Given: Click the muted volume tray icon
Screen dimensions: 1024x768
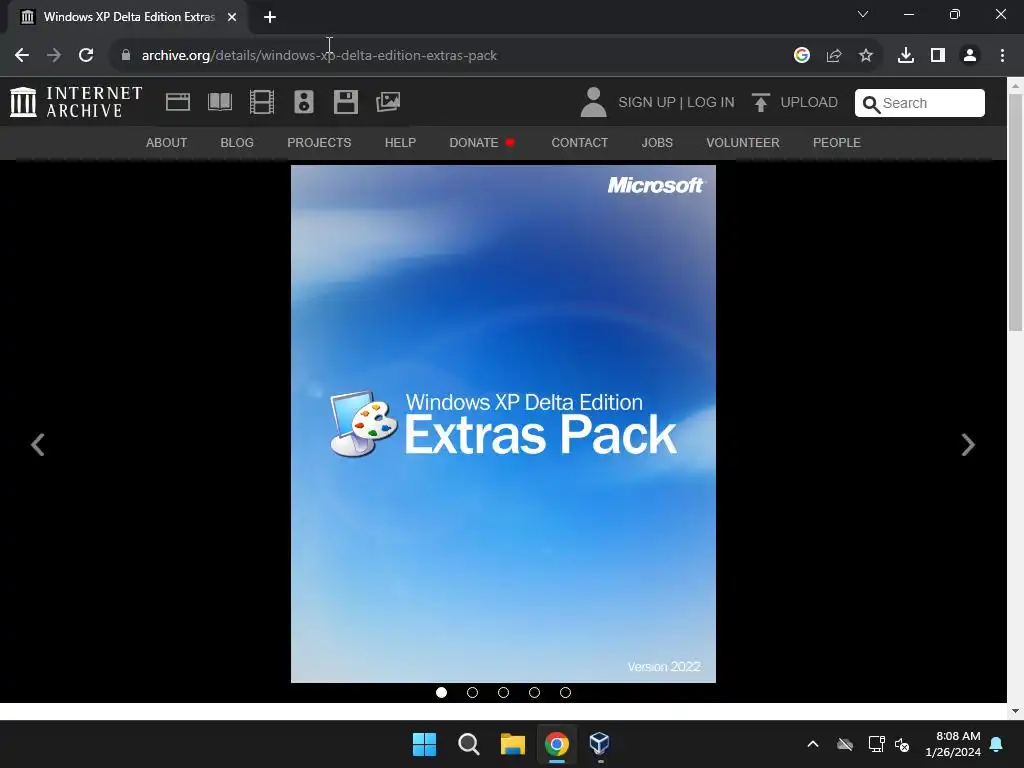Looking at the screenshot, I should [902, 744].
